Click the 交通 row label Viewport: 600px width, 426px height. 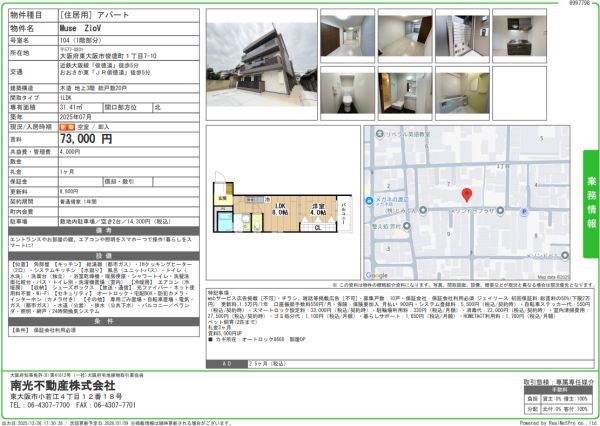16,72
